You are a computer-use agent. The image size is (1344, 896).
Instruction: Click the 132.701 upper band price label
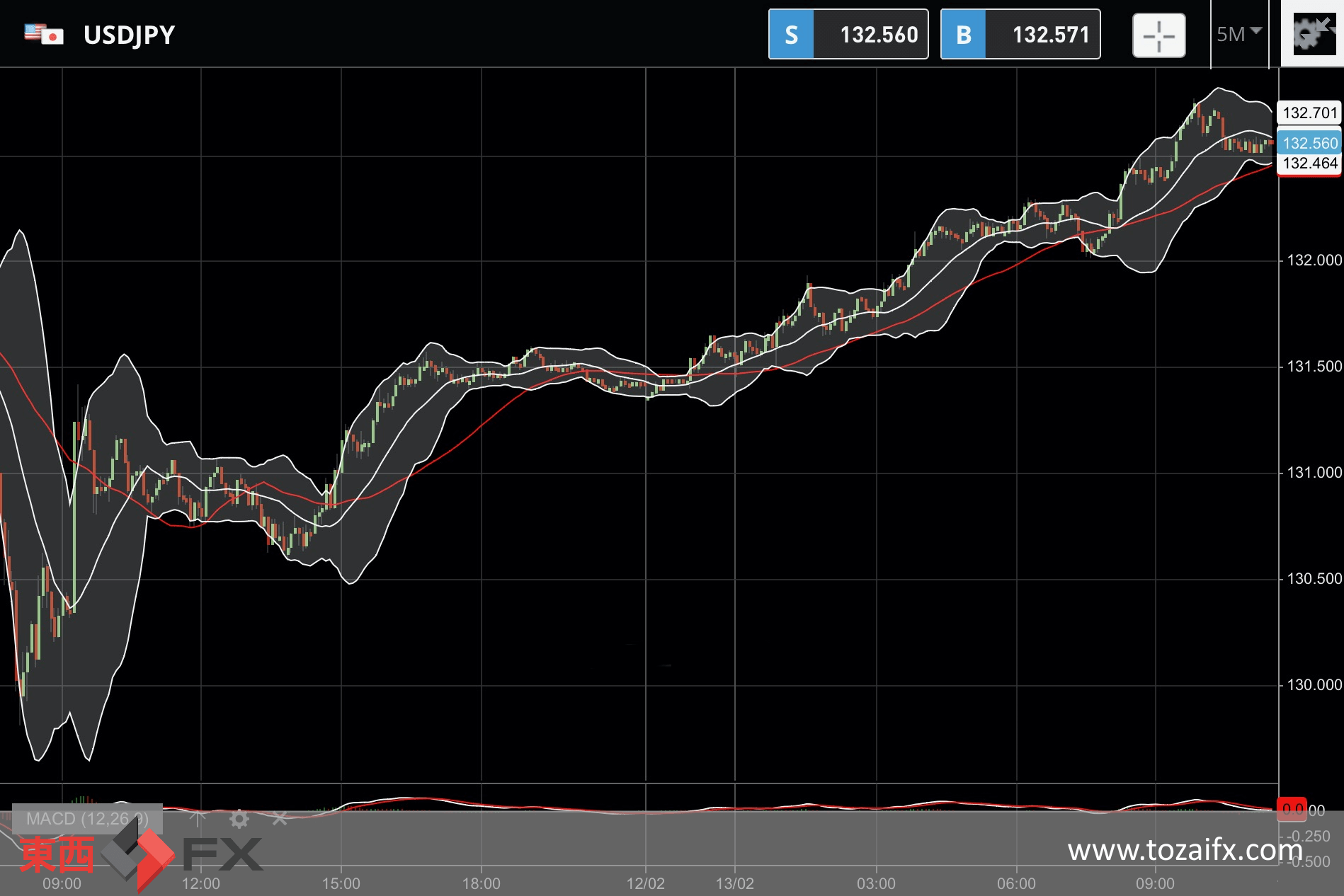[1309, 113]
